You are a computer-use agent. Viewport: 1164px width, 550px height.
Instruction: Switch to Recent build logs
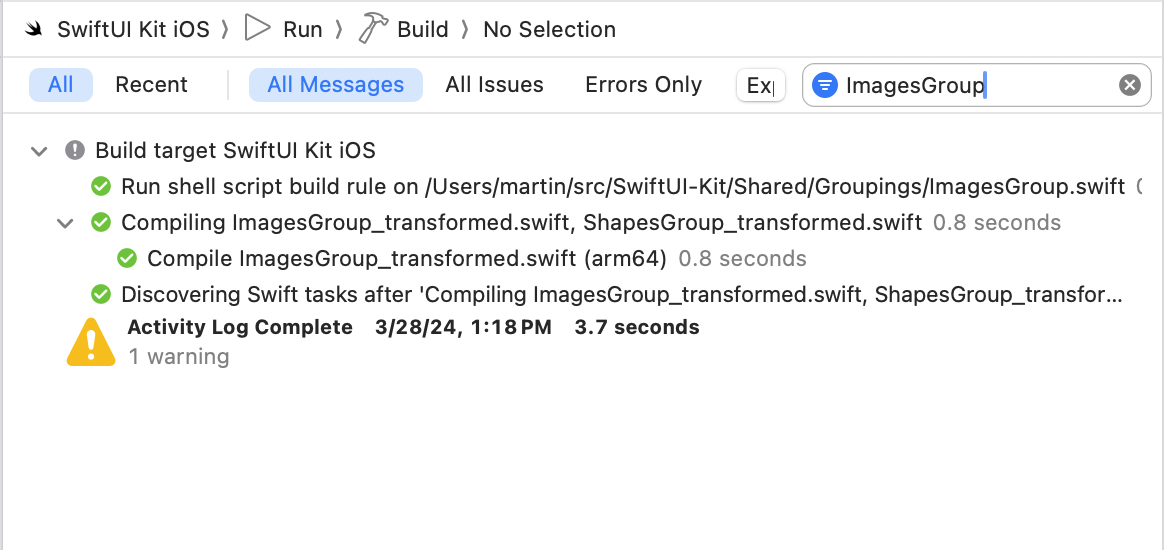pyautogui.click(x=151, y=85)
